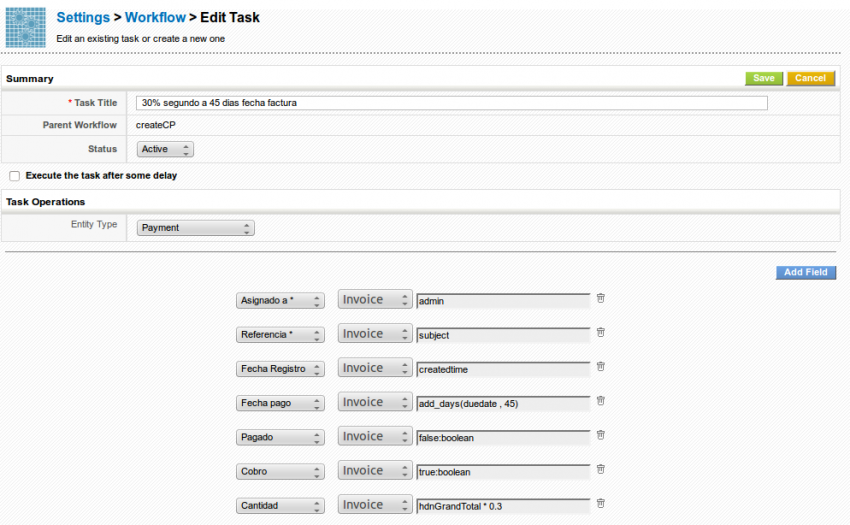Viewport: 850px width, 525px height.
Task: Open the 'Fecha pago' field dropdown
Action: click(281, 403)
